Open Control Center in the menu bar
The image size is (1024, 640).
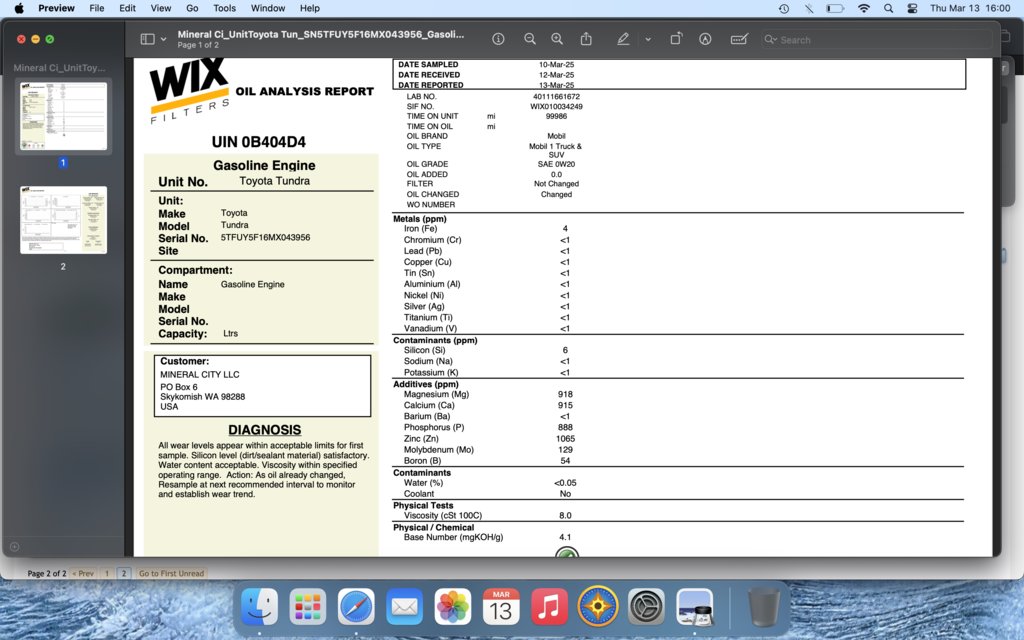coord(912,8)
